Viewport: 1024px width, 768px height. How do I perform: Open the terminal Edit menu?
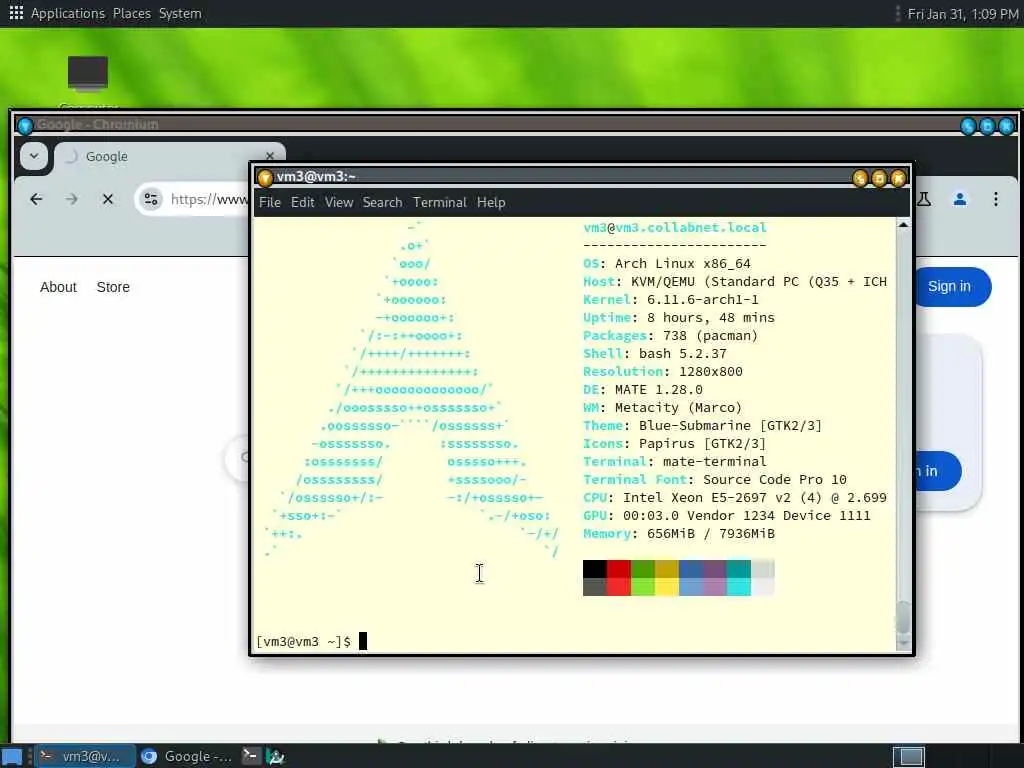pyautogui.click(x=302, y=202)
